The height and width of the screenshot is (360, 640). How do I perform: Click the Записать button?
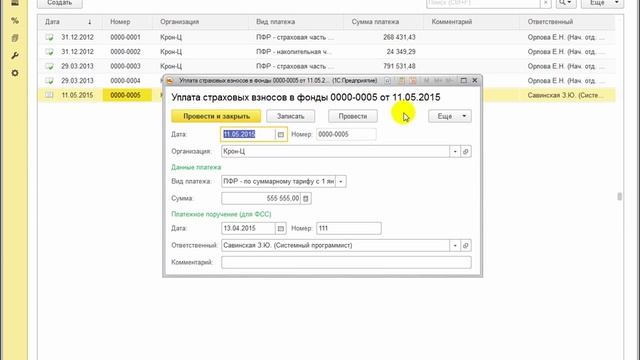[291, 116]
